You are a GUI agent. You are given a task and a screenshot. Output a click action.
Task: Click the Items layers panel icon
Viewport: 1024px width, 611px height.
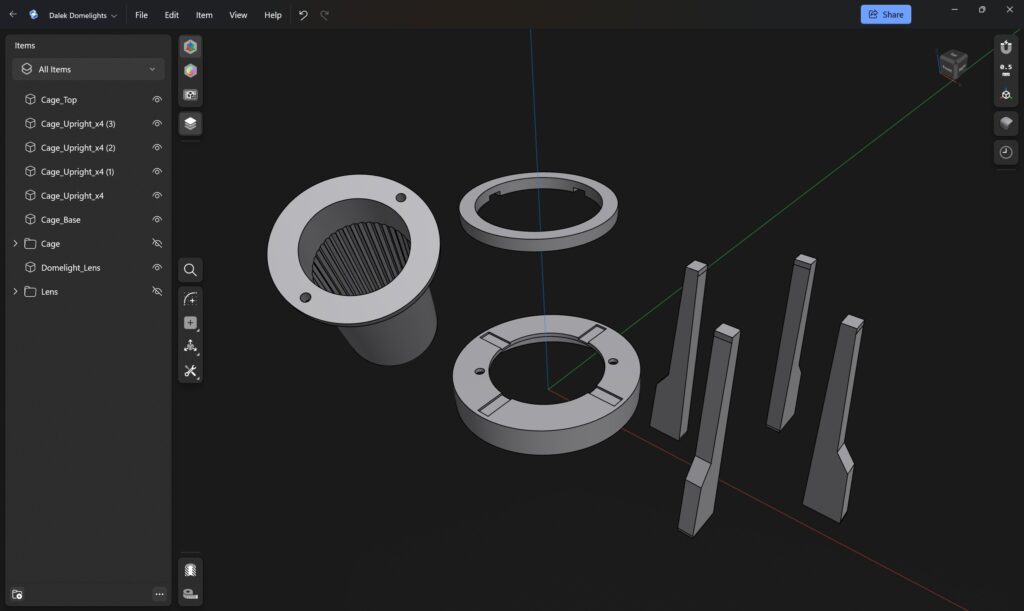(x=190, y=123)
